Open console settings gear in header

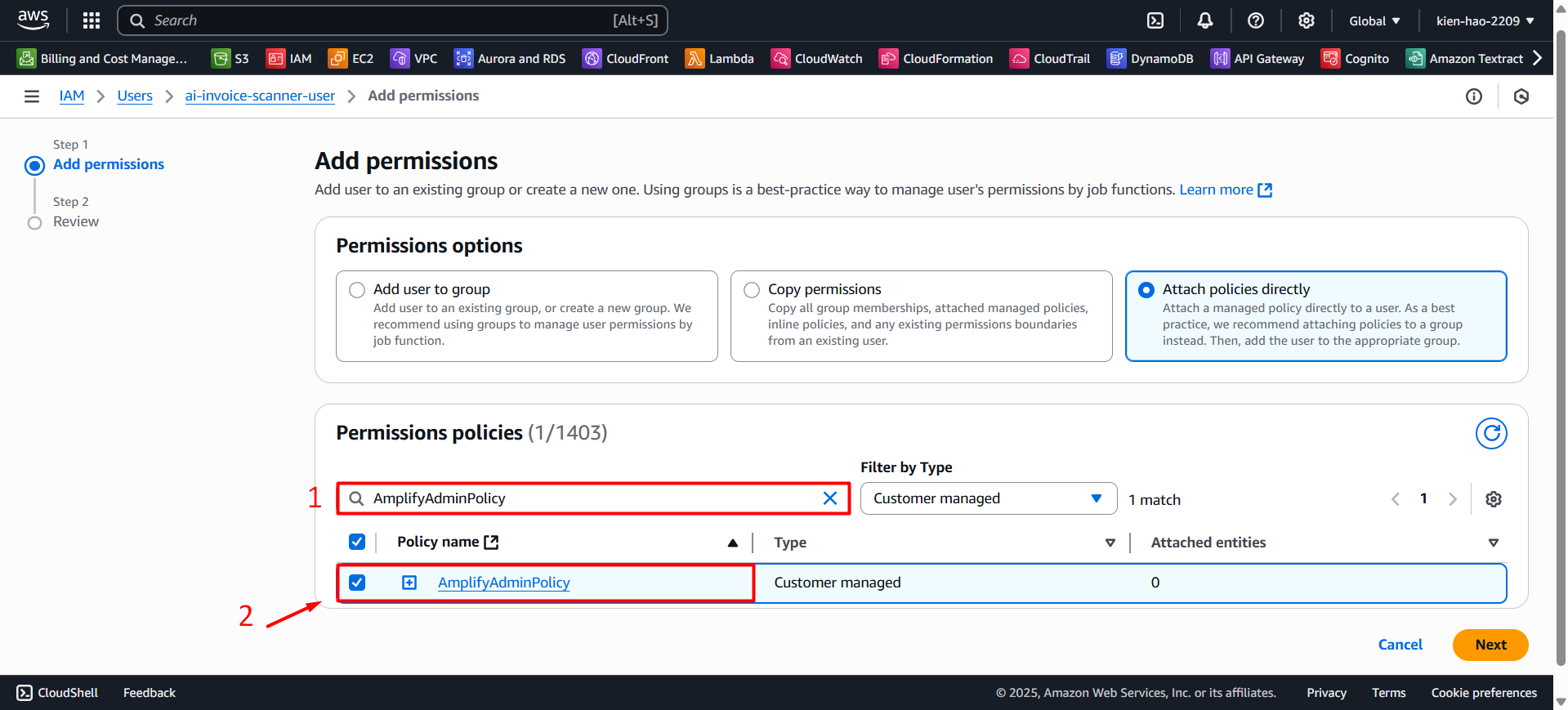point(1307,20)
